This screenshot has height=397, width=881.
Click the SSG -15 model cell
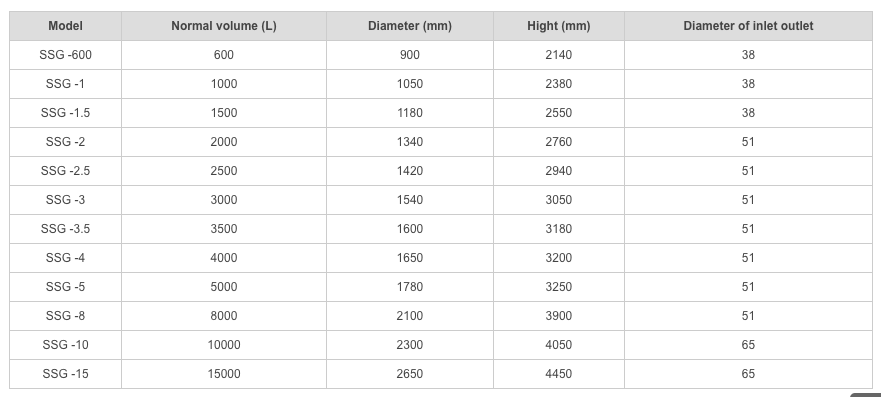pyautogui.click(x=65, y=374)
